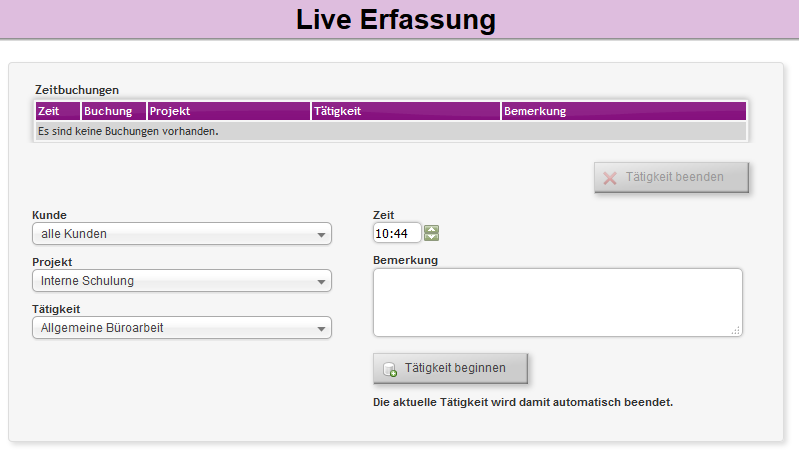Click the Live Erfassung page title
Screen dimensions: 799x459
tap(396, 20)
